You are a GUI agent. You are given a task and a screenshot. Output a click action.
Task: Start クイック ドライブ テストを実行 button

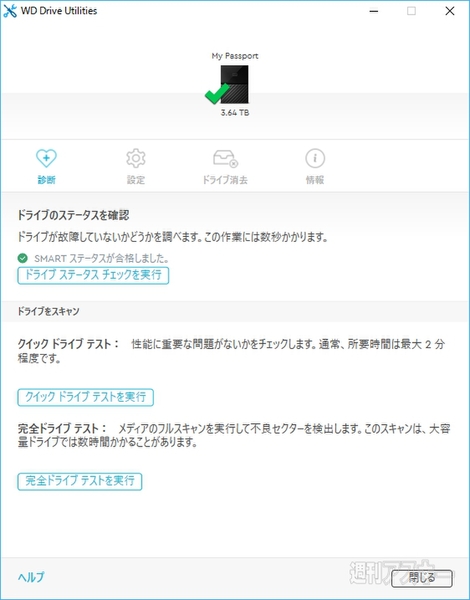tap(85, 397)
